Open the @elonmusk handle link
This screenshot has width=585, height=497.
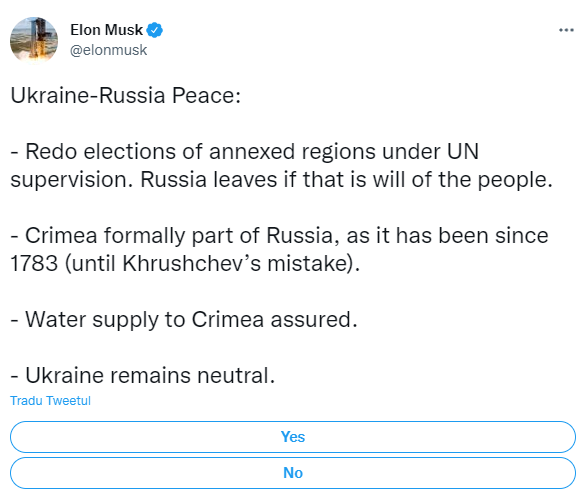109,50
